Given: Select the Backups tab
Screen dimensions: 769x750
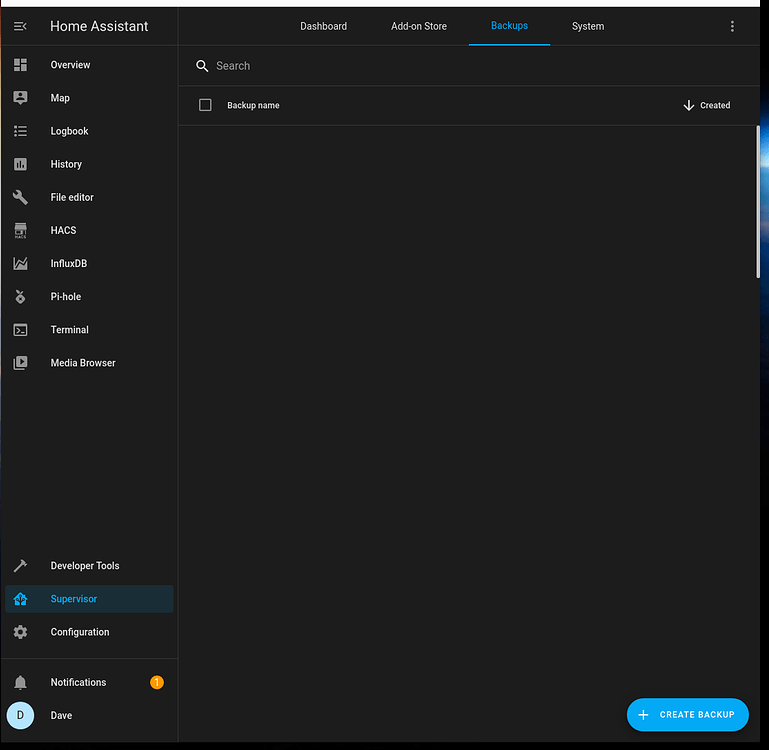Looking at the screenshot, I should (x=509, y=26).
